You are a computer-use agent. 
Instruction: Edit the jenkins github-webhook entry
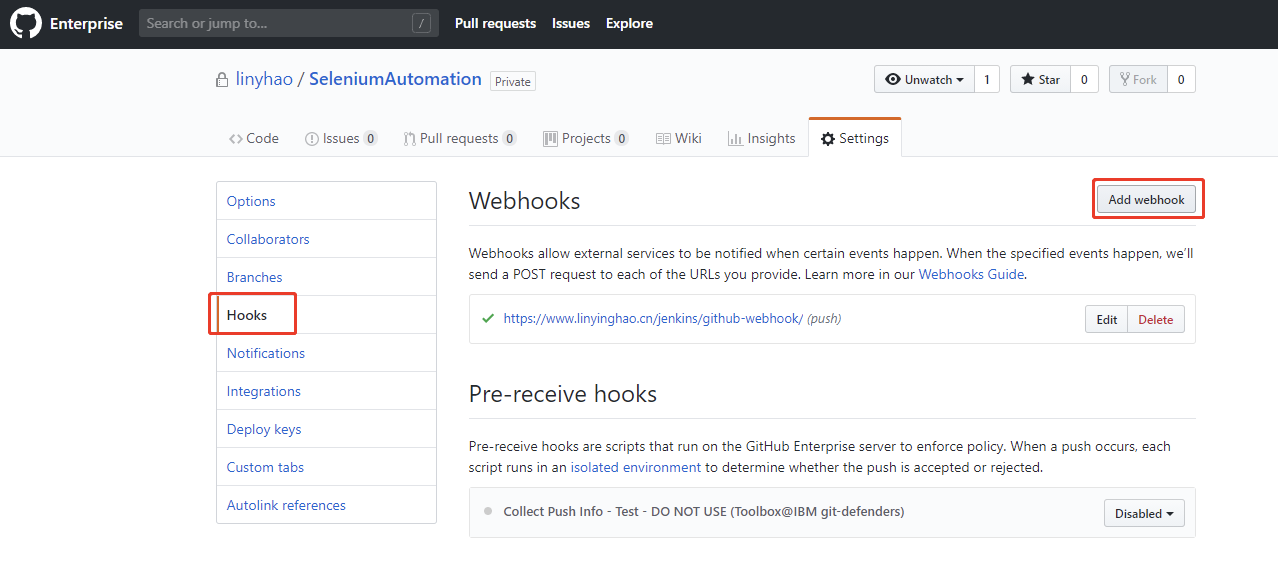coord(1106,319)
